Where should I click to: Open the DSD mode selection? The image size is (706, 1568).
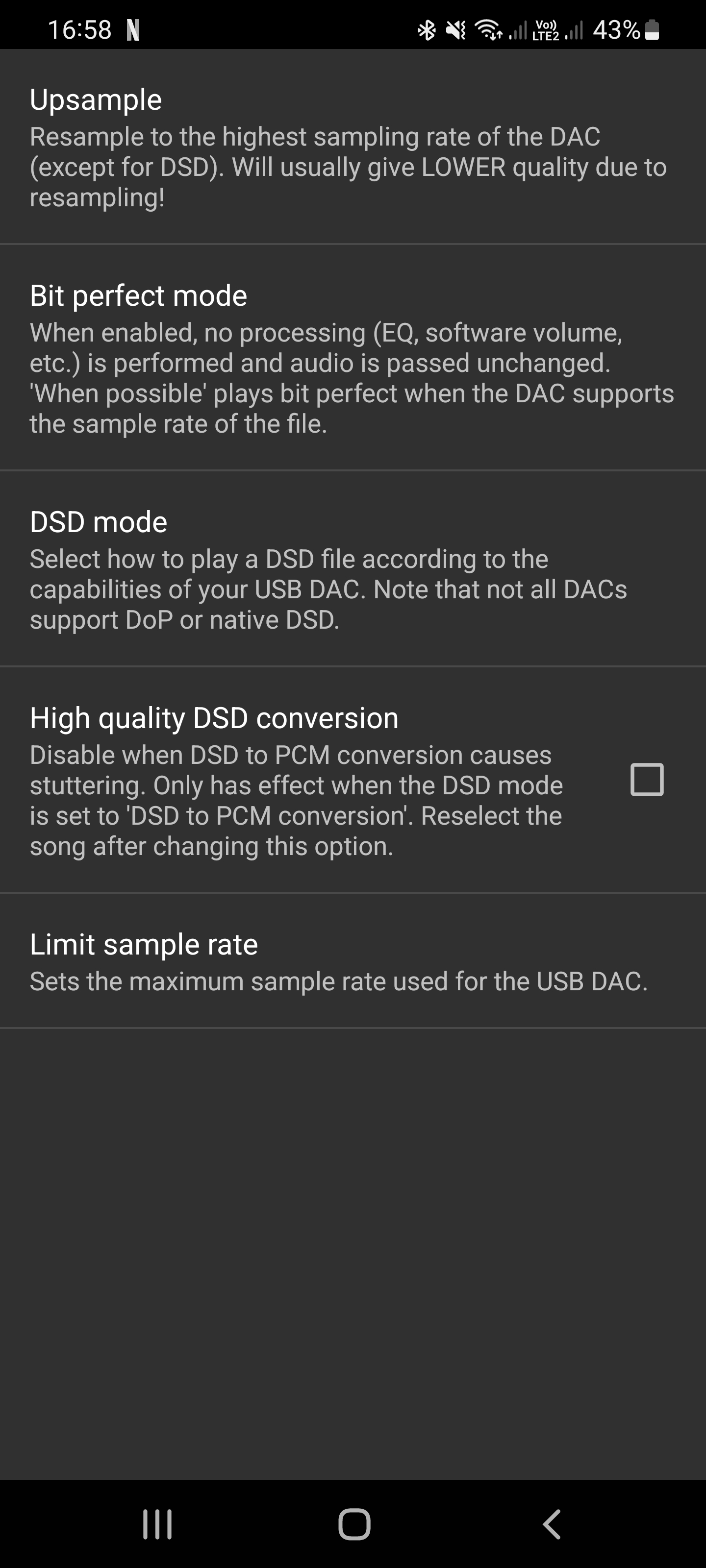tap(99, 522)
